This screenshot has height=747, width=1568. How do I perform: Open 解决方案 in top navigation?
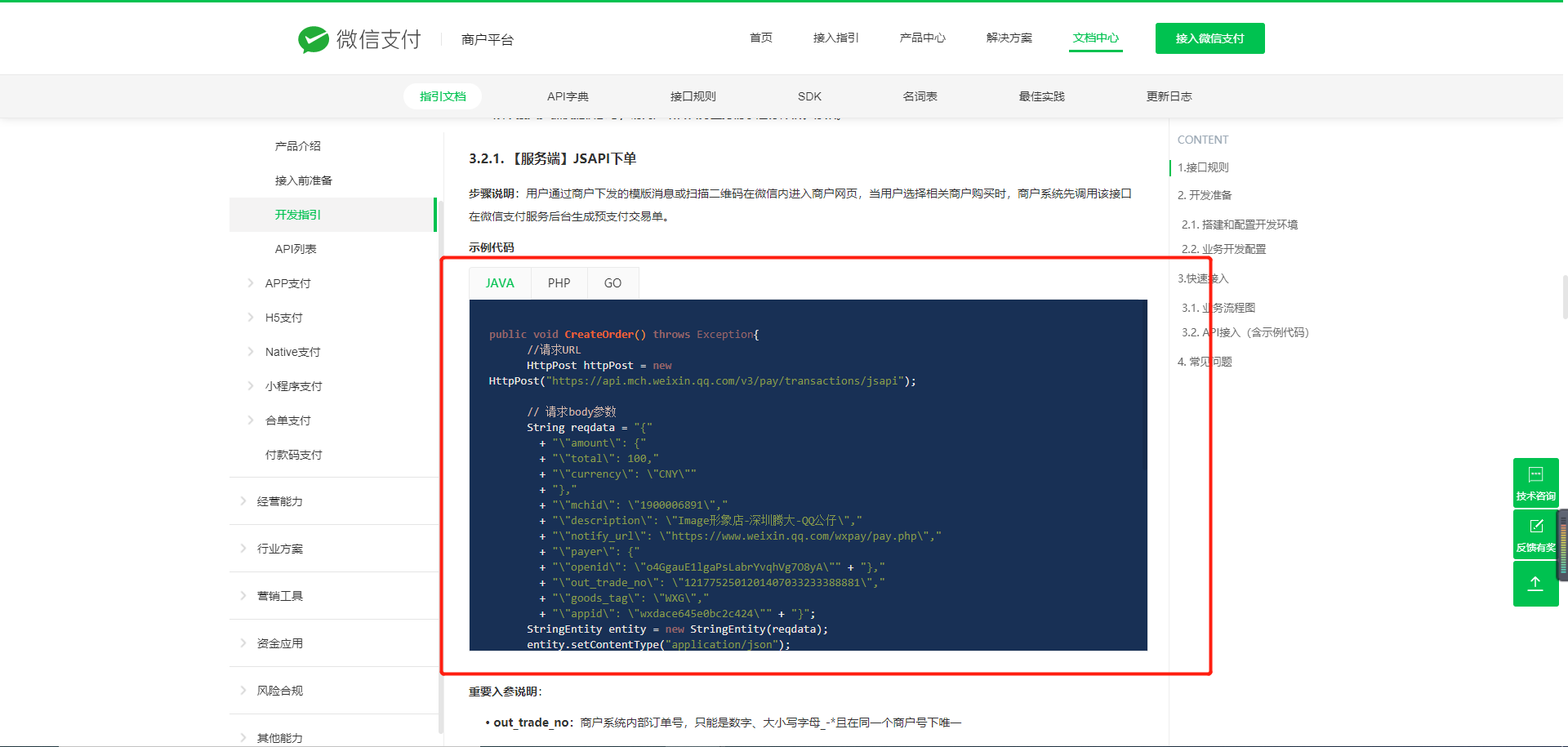click(1009, 38)
